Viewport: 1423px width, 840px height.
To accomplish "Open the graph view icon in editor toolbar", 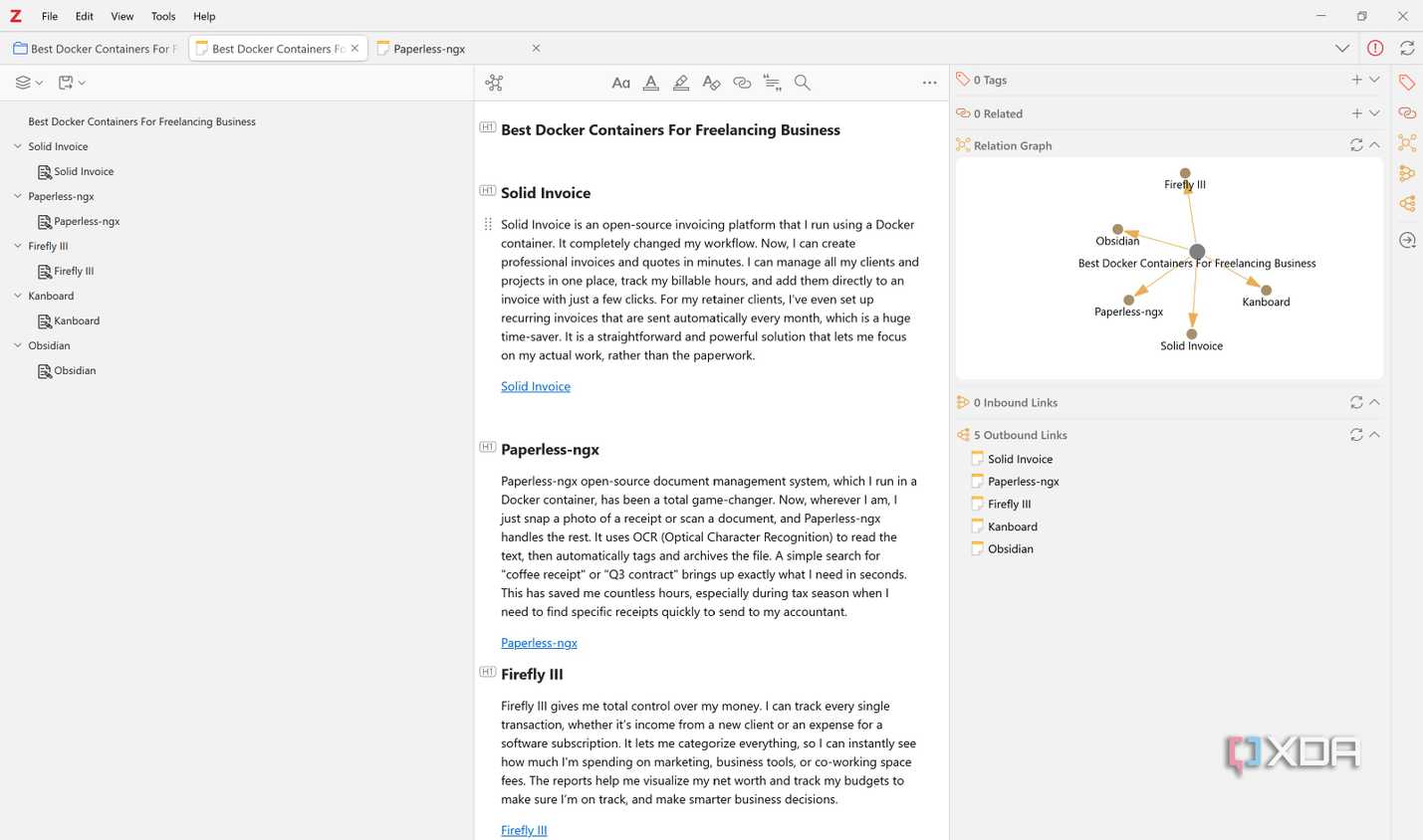I will click(494, 83).
